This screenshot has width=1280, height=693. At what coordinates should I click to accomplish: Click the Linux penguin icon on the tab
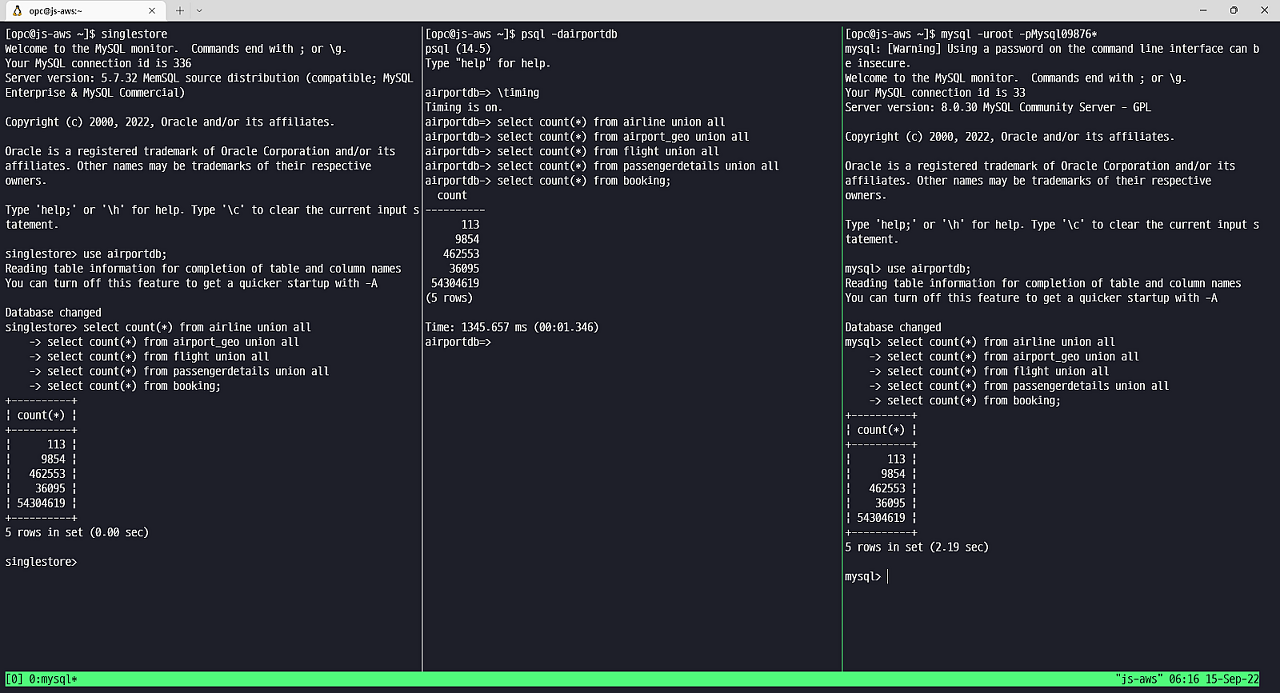[16, 10]
